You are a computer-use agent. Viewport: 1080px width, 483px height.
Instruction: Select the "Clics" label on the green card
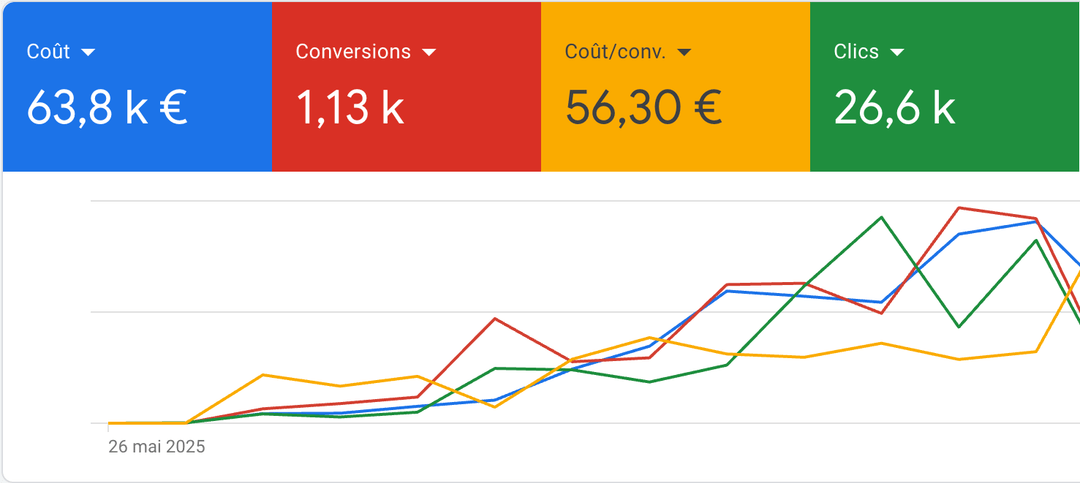point(855,52)
